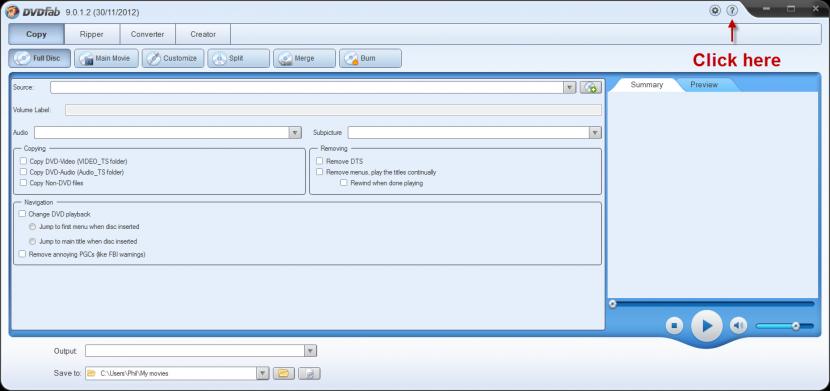Viewport: 830px width, 391px height.
Task: Click inside the Audio combo box field
Action: tap(162, 133)
